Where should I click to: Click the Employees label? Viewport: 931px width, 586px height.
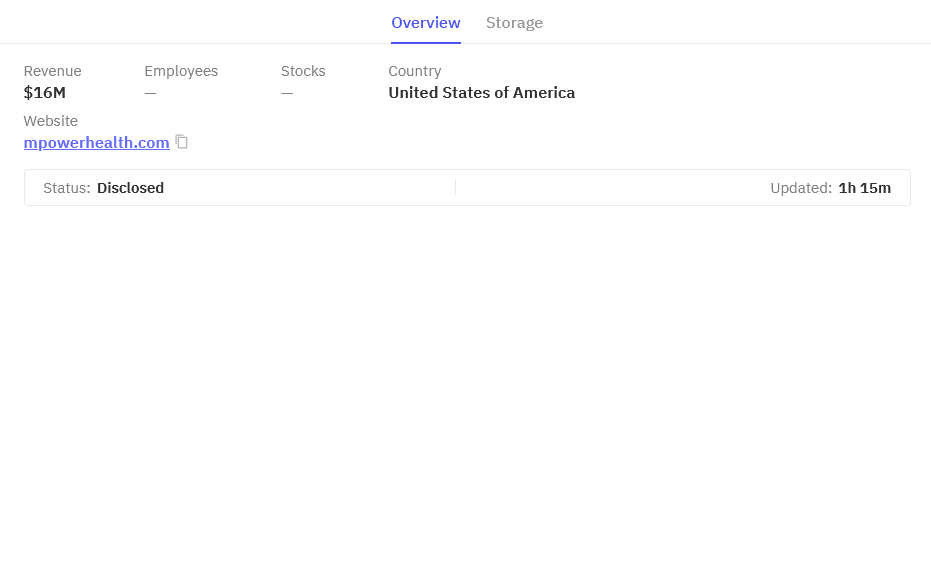[181, 71]
